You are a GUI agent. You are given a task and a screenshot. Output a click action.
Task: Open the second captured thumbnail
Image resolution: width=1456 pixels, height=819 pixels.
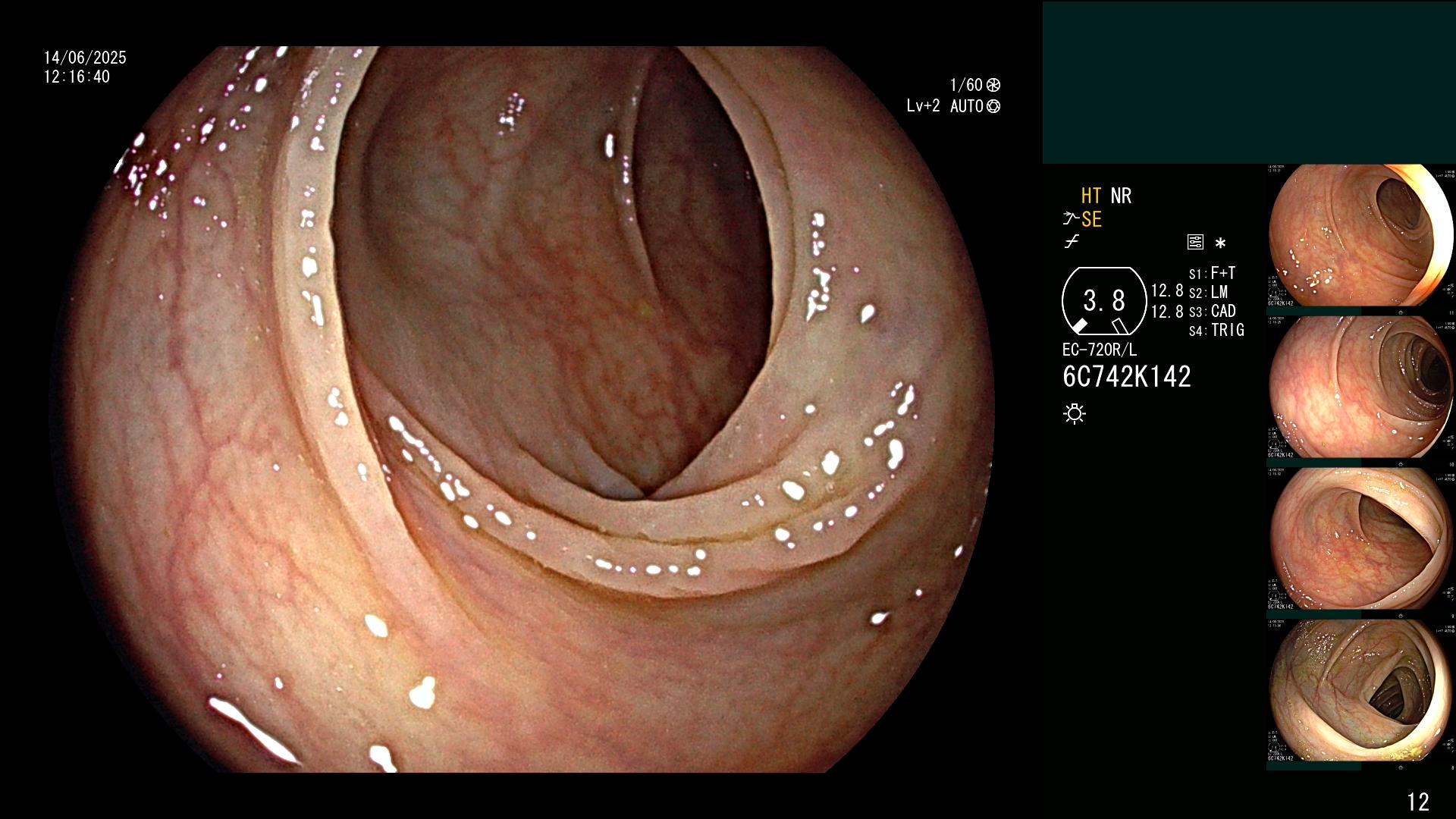(x=1361, y=387)
